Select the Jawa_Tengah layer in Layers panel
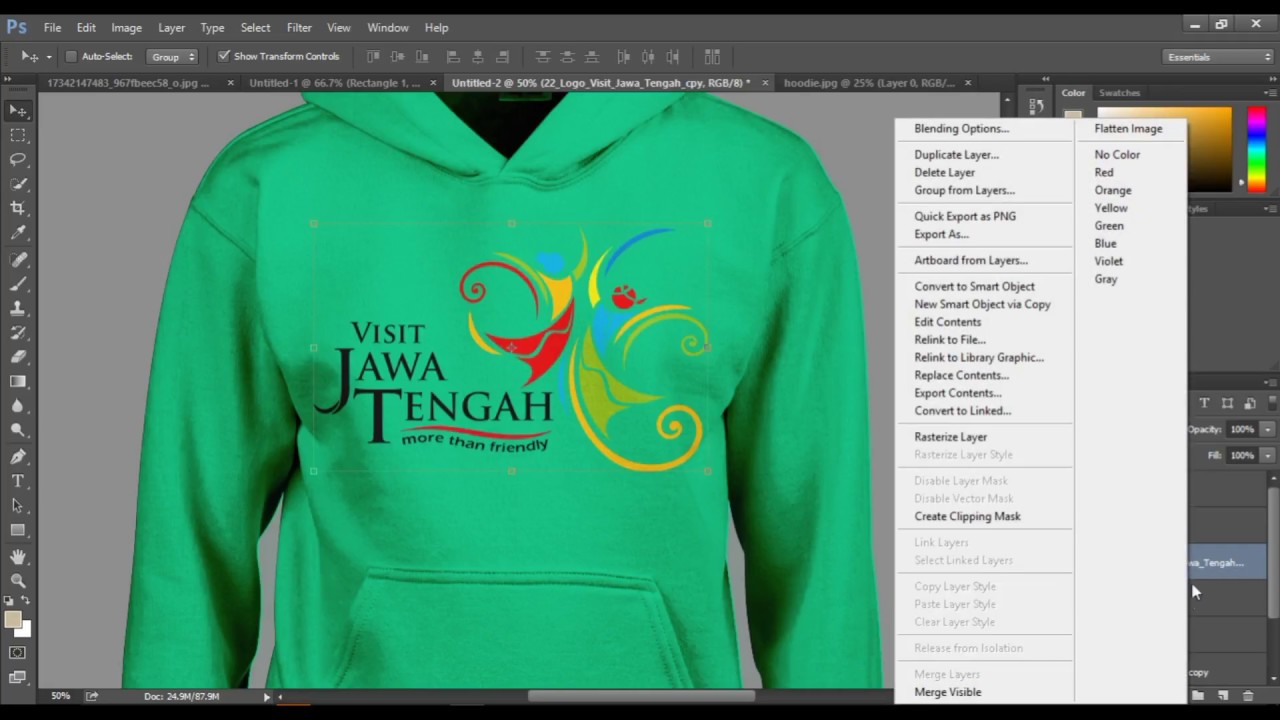1280x720 pixels. (1227, 563)
